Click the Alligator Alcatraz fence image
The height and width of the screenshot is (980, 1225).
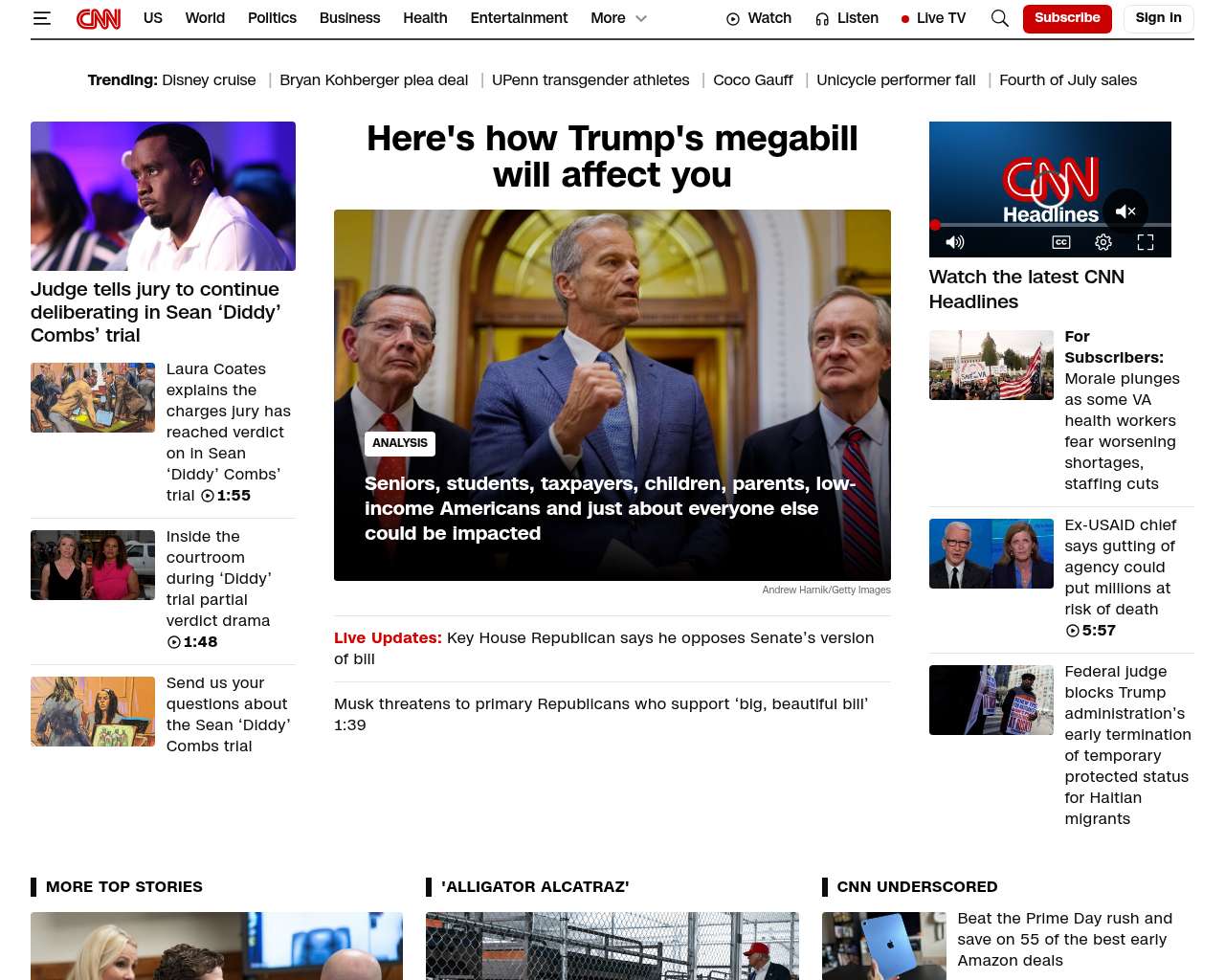[612, 946]
